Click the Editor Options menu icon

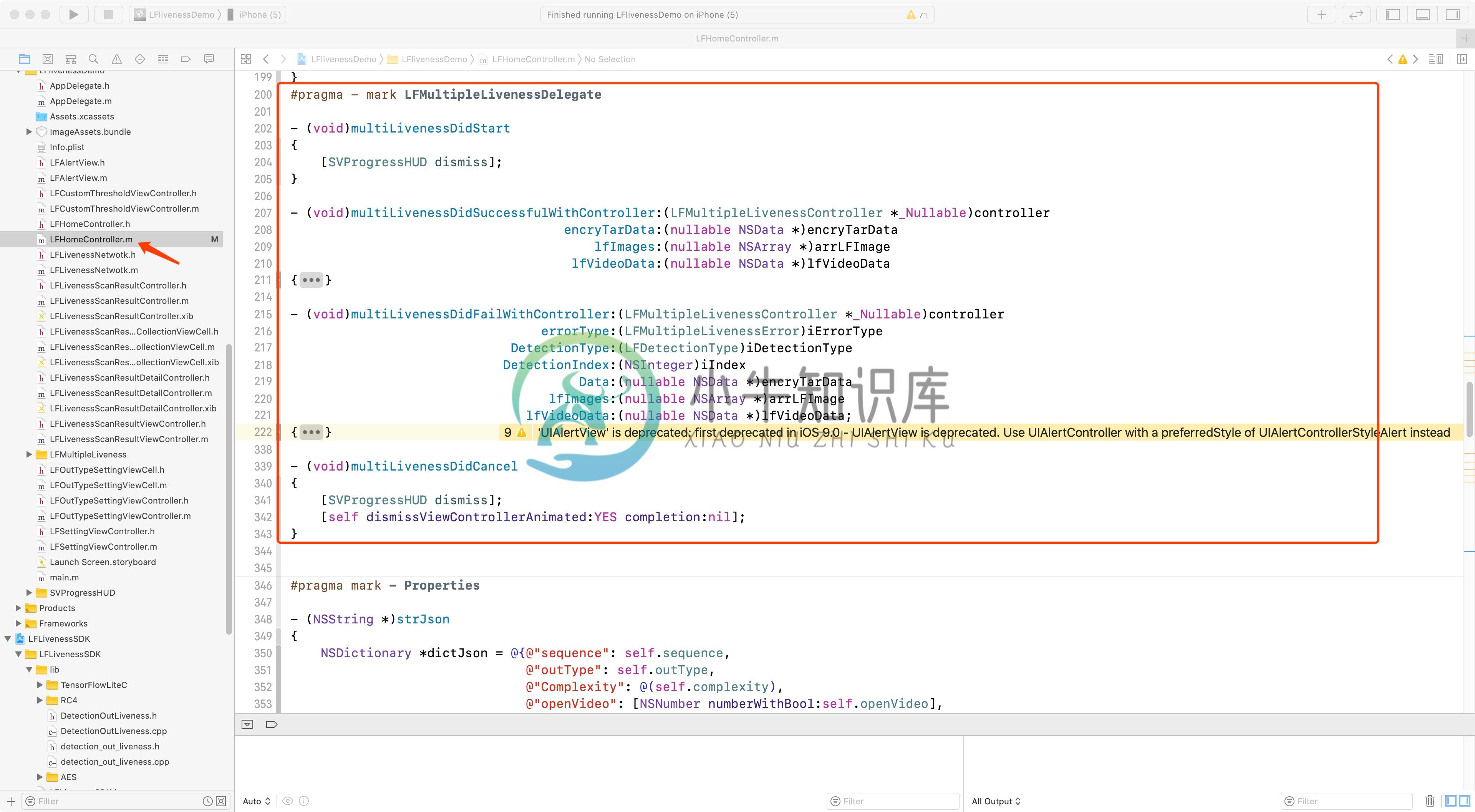click(1436, 59)
